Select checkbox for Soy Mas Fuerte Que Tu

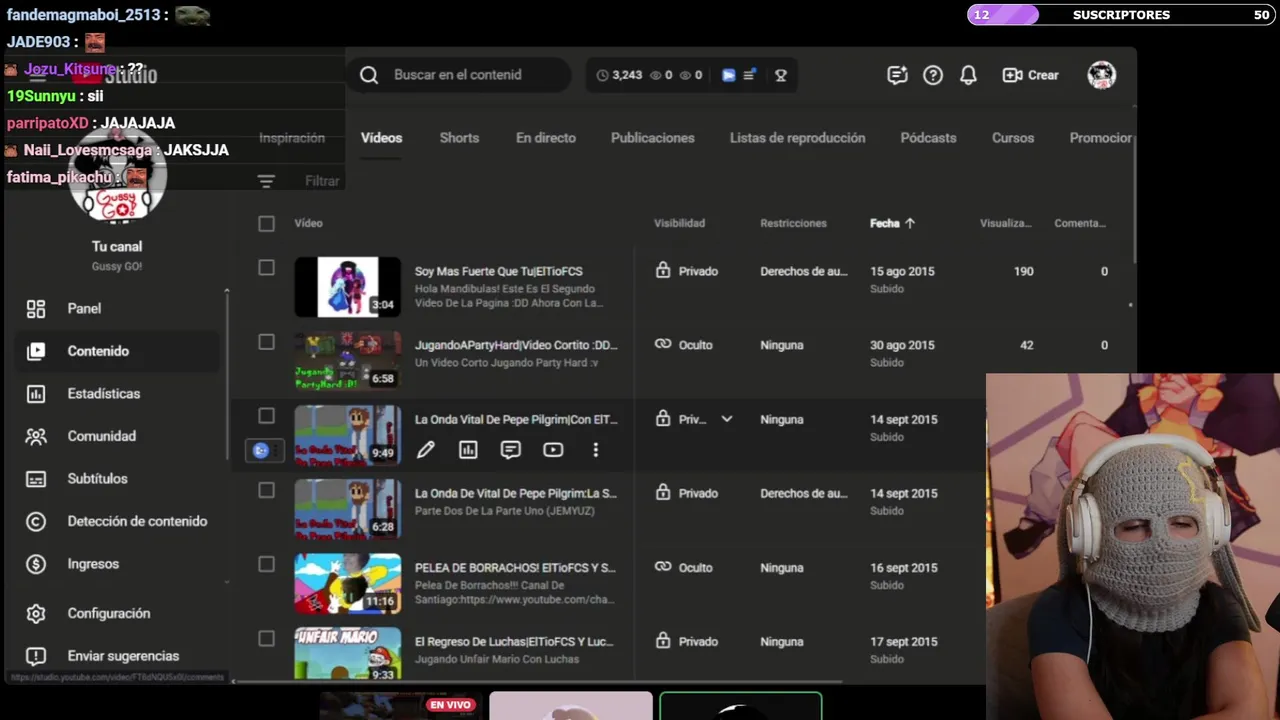coord(266,268)
